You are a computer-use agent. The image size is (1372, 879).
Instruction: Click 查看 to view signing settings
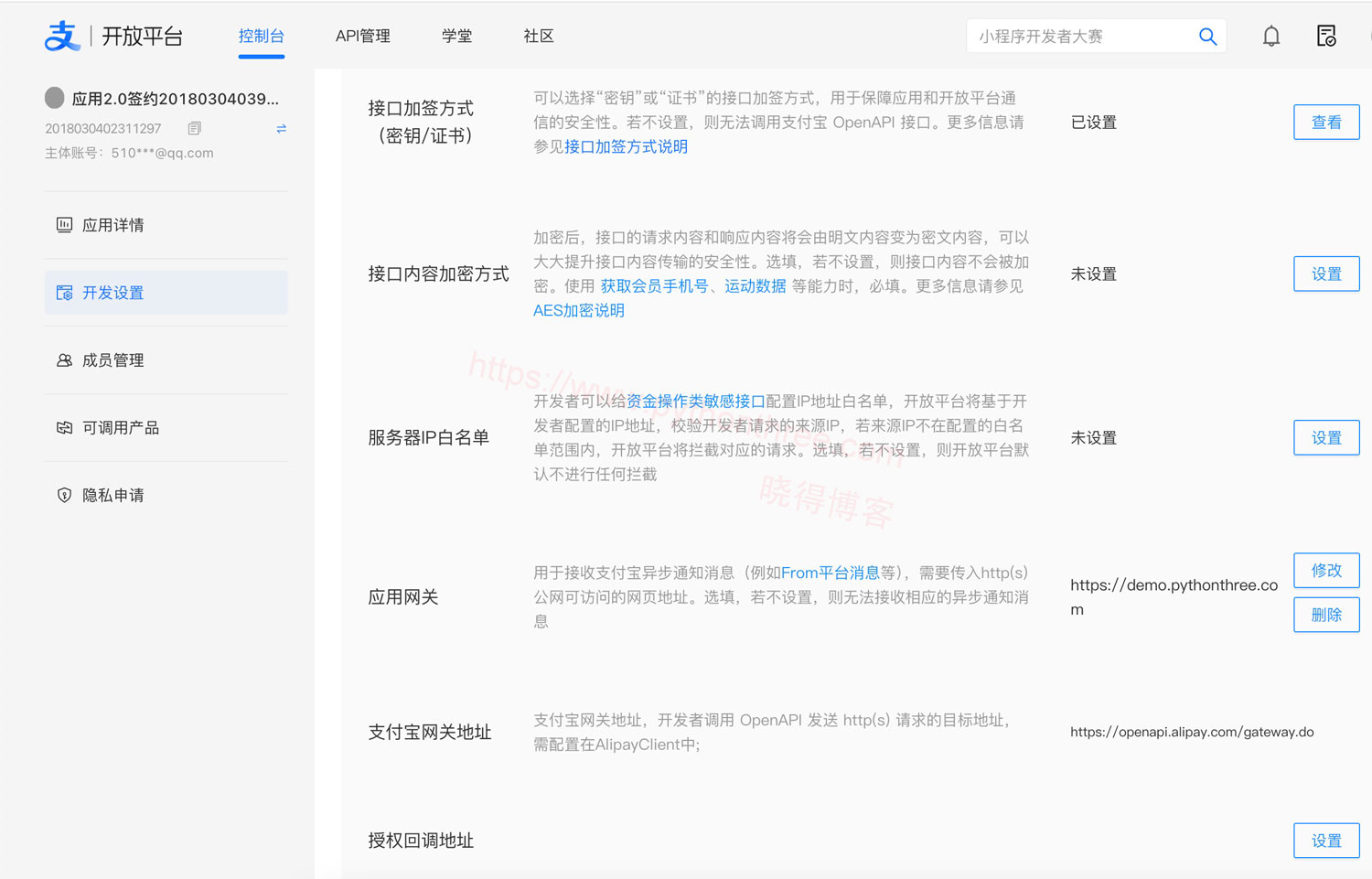pyautogui.click(x=1326, y=122)
